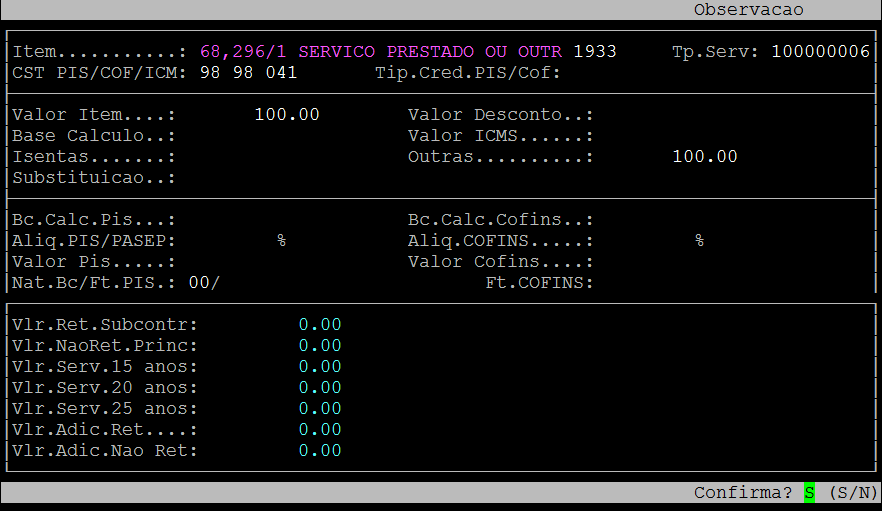Select the Vlr.Adic.Ret value
882x511 pixels.
320,430
